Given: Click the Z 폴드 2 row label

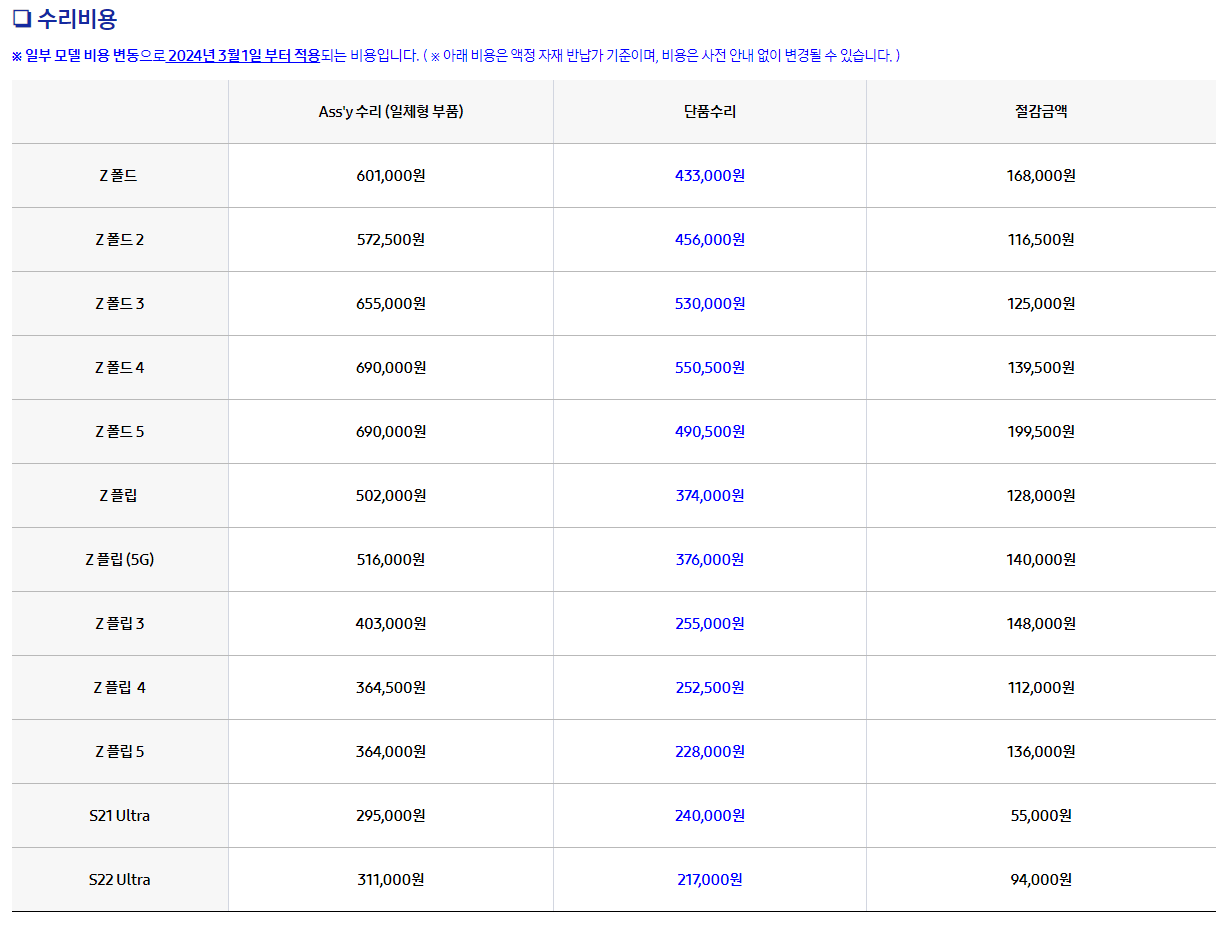Looking at the screenshot, I should click(120, 240).
